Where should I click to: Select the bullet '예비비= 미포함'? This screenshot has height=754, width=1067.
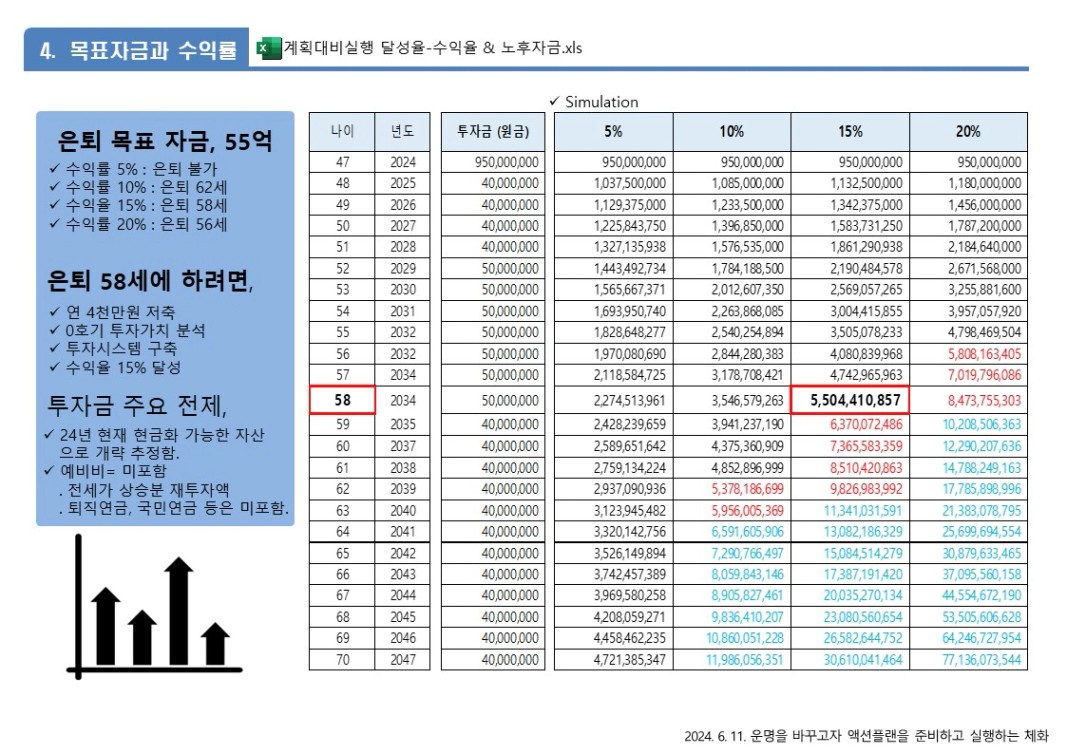[x=112, y=471]
